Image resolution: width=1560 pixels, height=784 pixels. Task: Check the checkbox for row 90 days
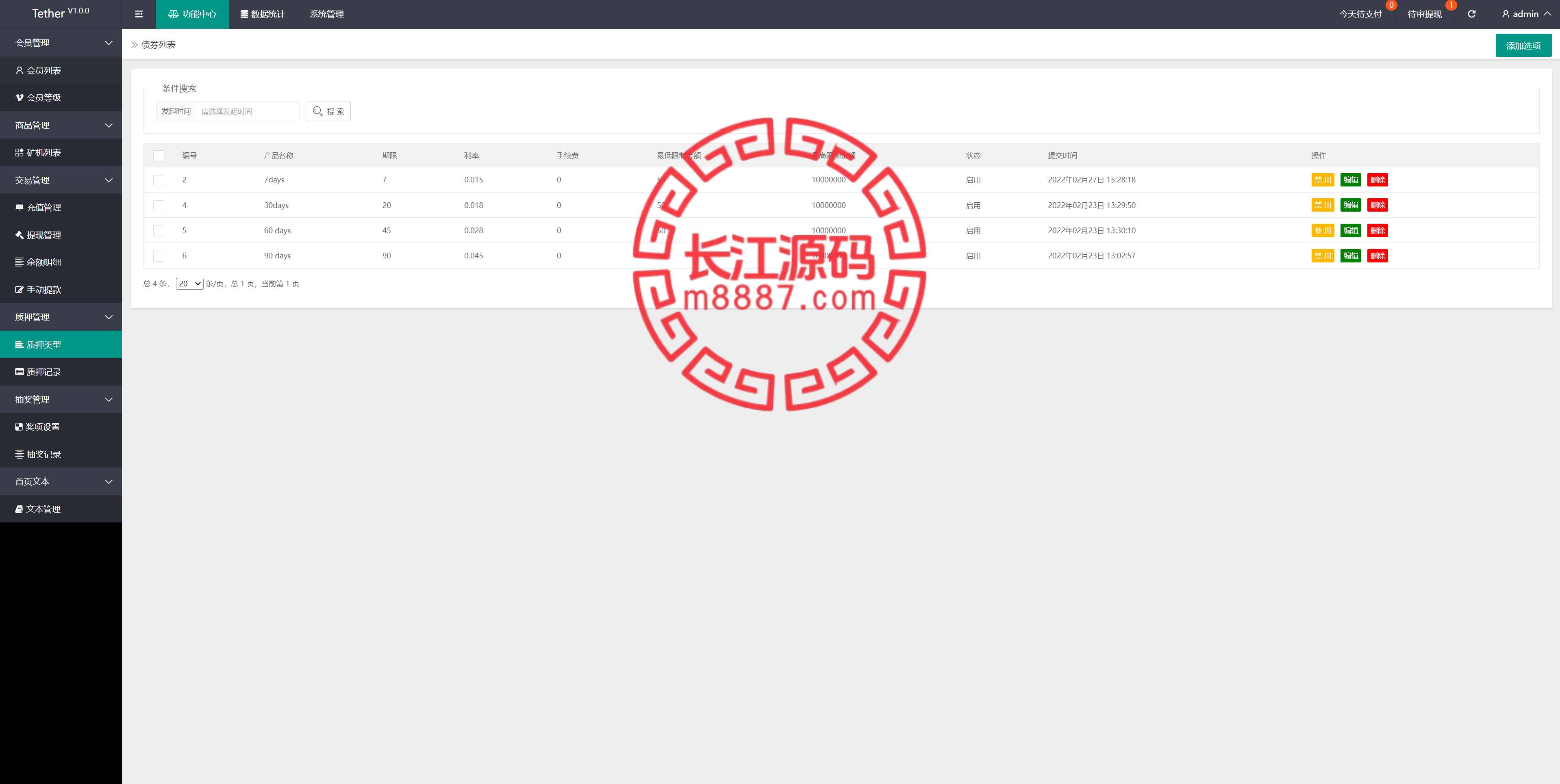159,256
